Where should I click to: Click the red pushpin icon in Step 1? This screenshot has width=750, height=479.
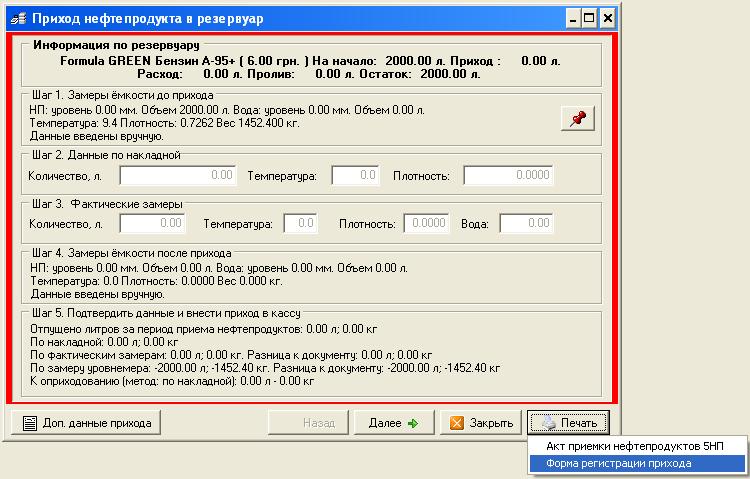pyautogui.click(x=578, y=118)
